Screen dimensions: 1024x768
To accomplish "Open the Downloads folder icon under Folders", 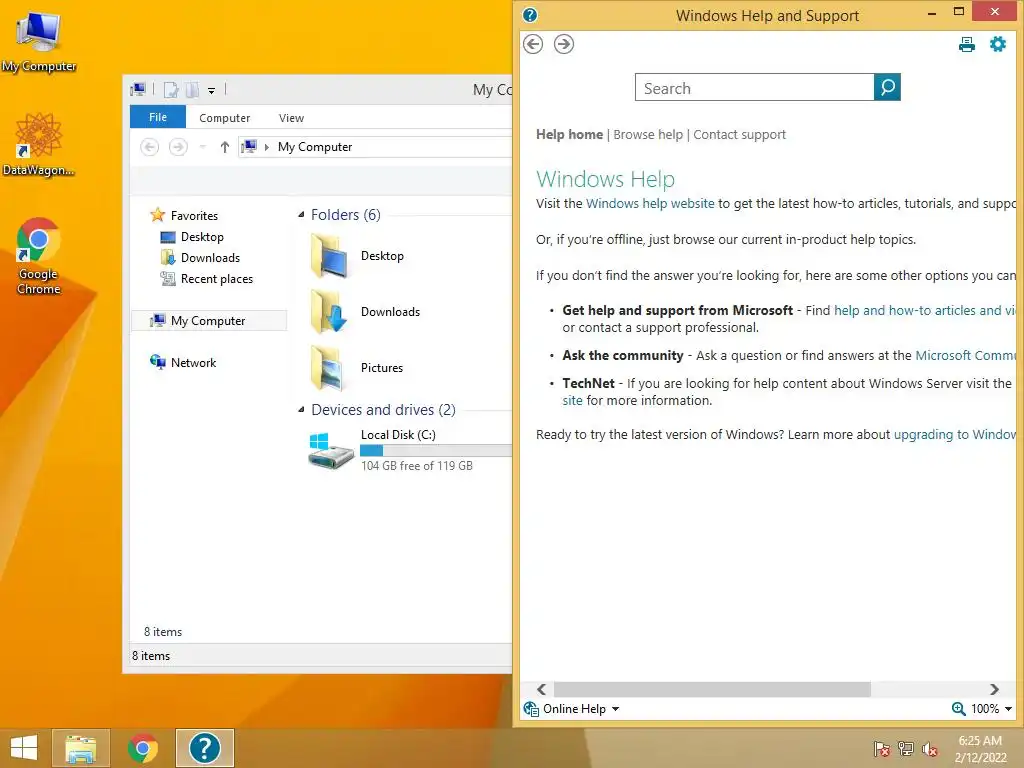I will [330, 312].
